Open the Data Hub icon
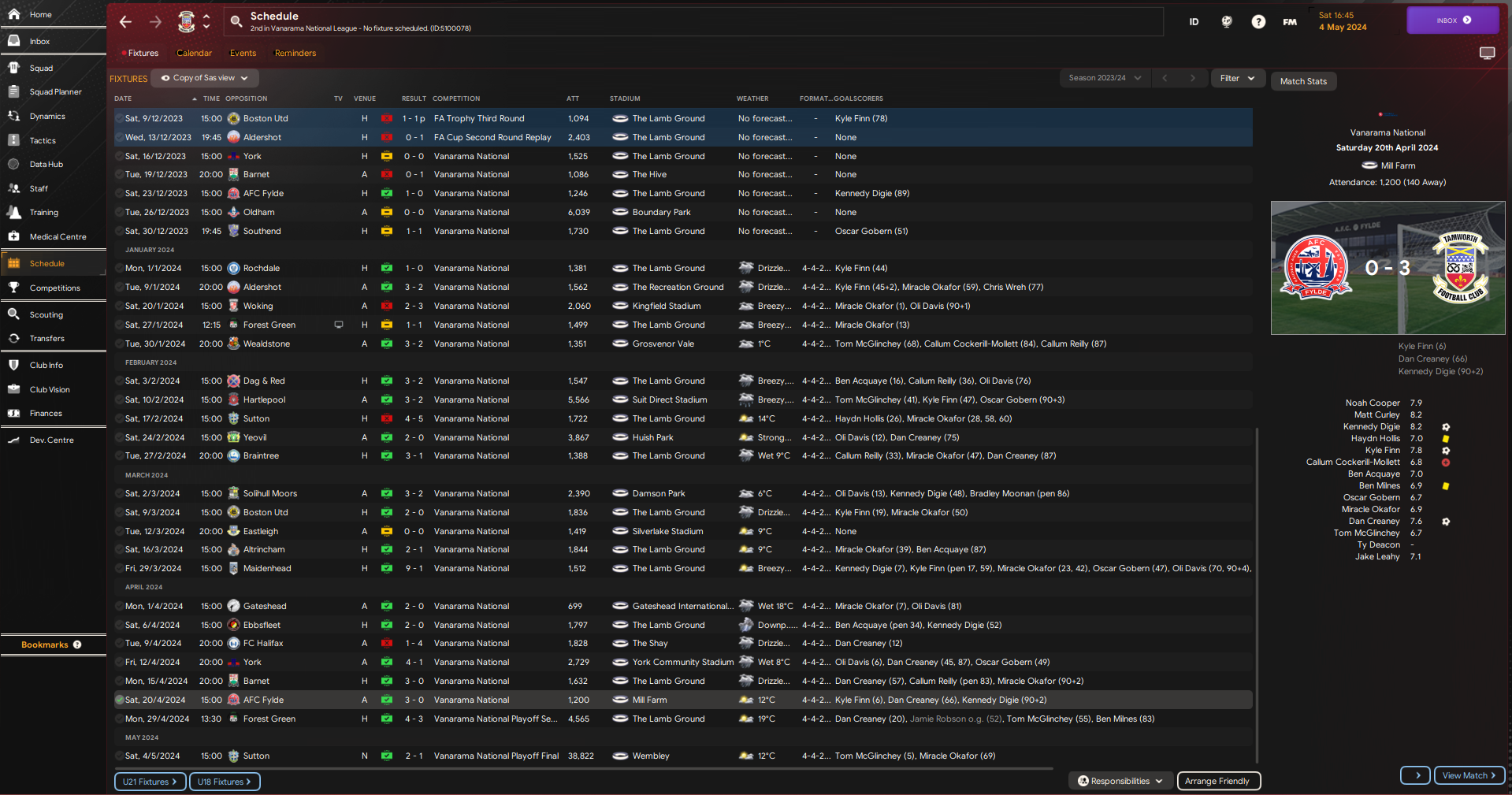 [x=13, y=164]
